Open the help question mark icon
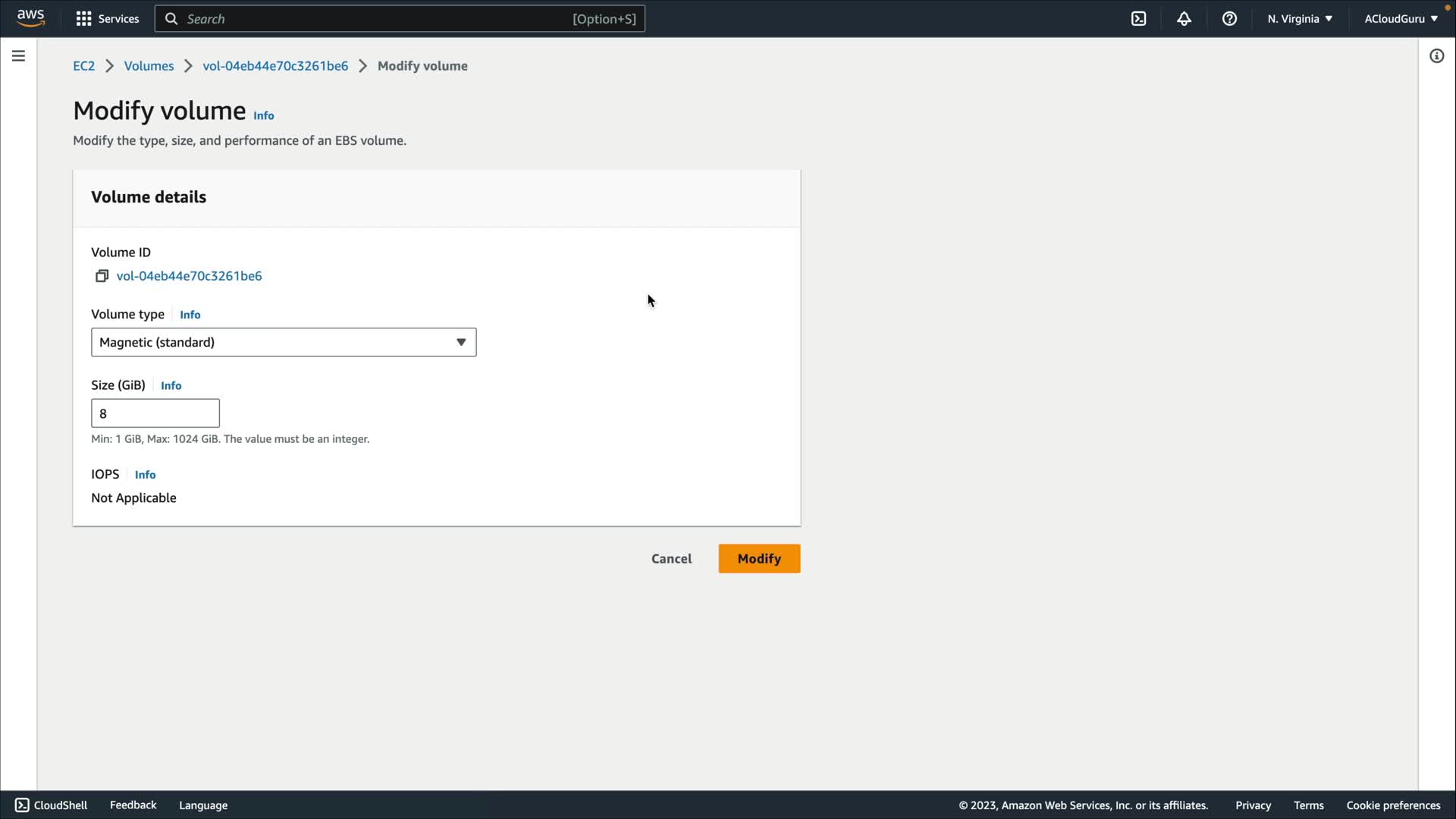The width and height of the screenshot is (1456, 819). pos(1229,19)
